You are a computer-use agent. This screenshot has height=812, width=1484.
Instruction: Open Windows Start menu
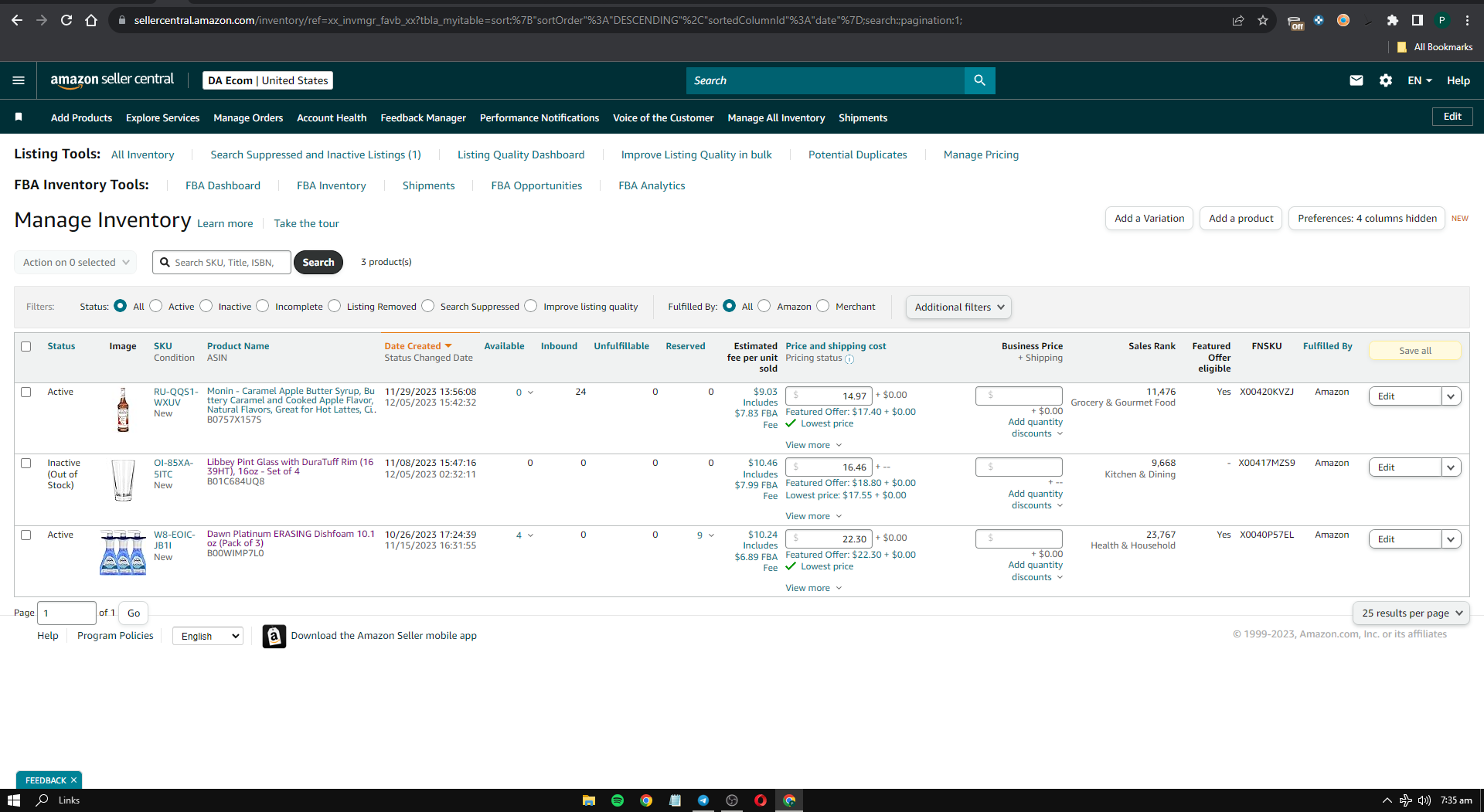pyautogui.click(x=14, y=800)
